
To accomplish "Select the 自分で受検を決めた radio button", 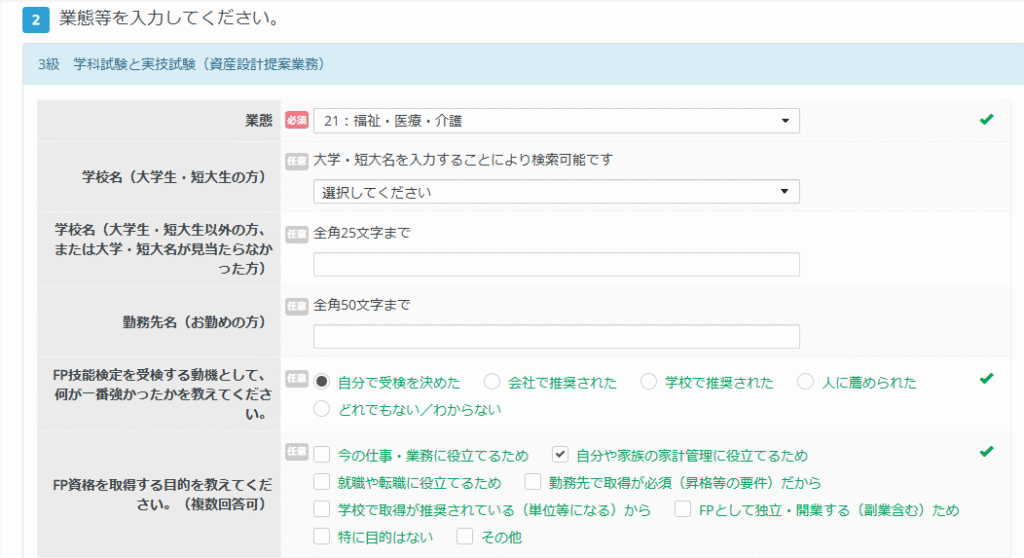I will coord(322,381).
